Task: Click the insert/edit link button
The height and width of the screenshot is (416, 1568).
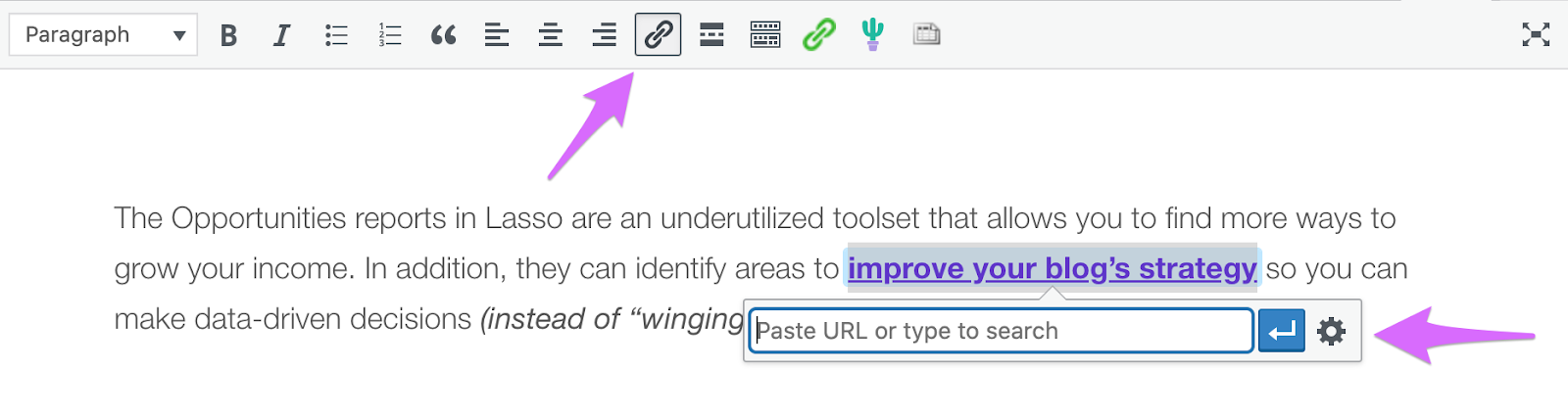Action: [x=658, y=35]
